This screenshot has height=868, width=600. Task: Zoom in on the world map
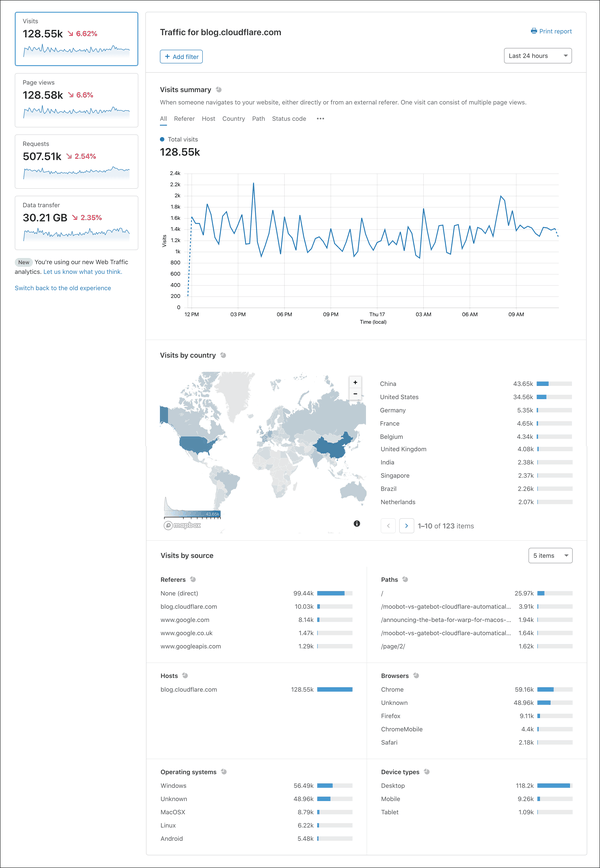(354, 382)
